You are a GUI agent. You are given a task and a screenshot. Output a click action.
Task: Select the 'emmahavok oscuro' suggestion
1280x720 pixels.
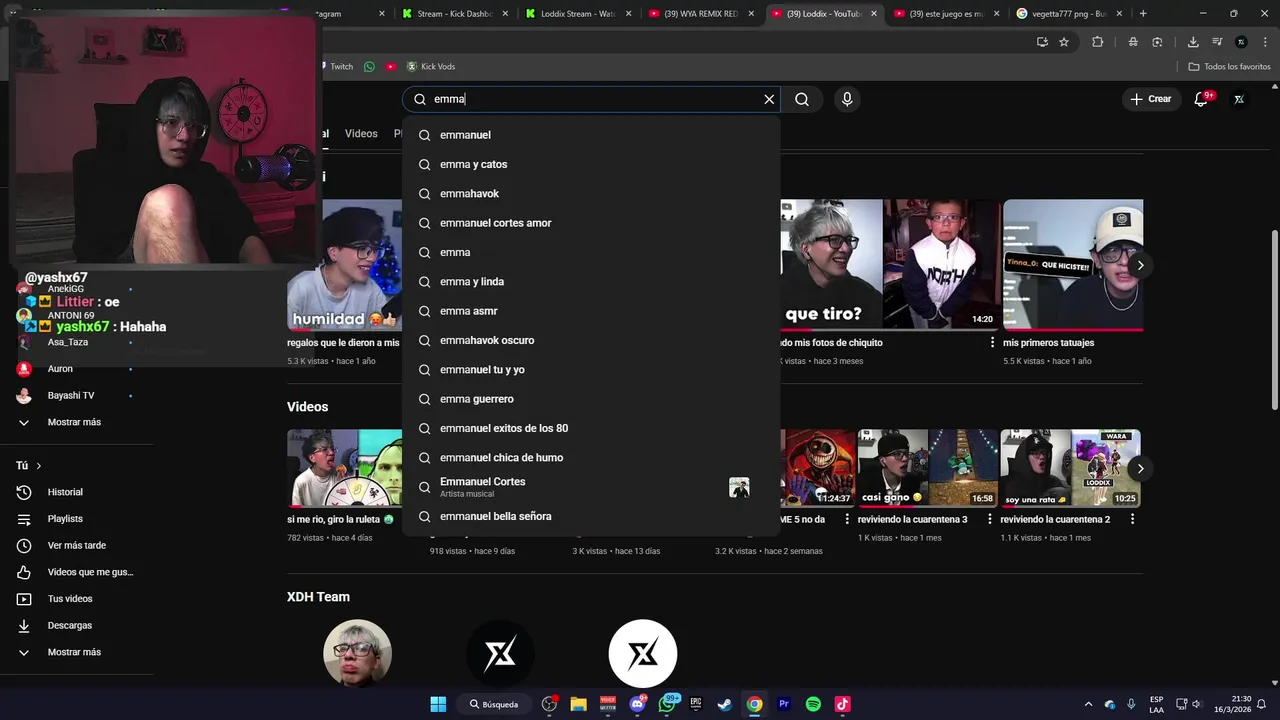[x=591, y=340]
